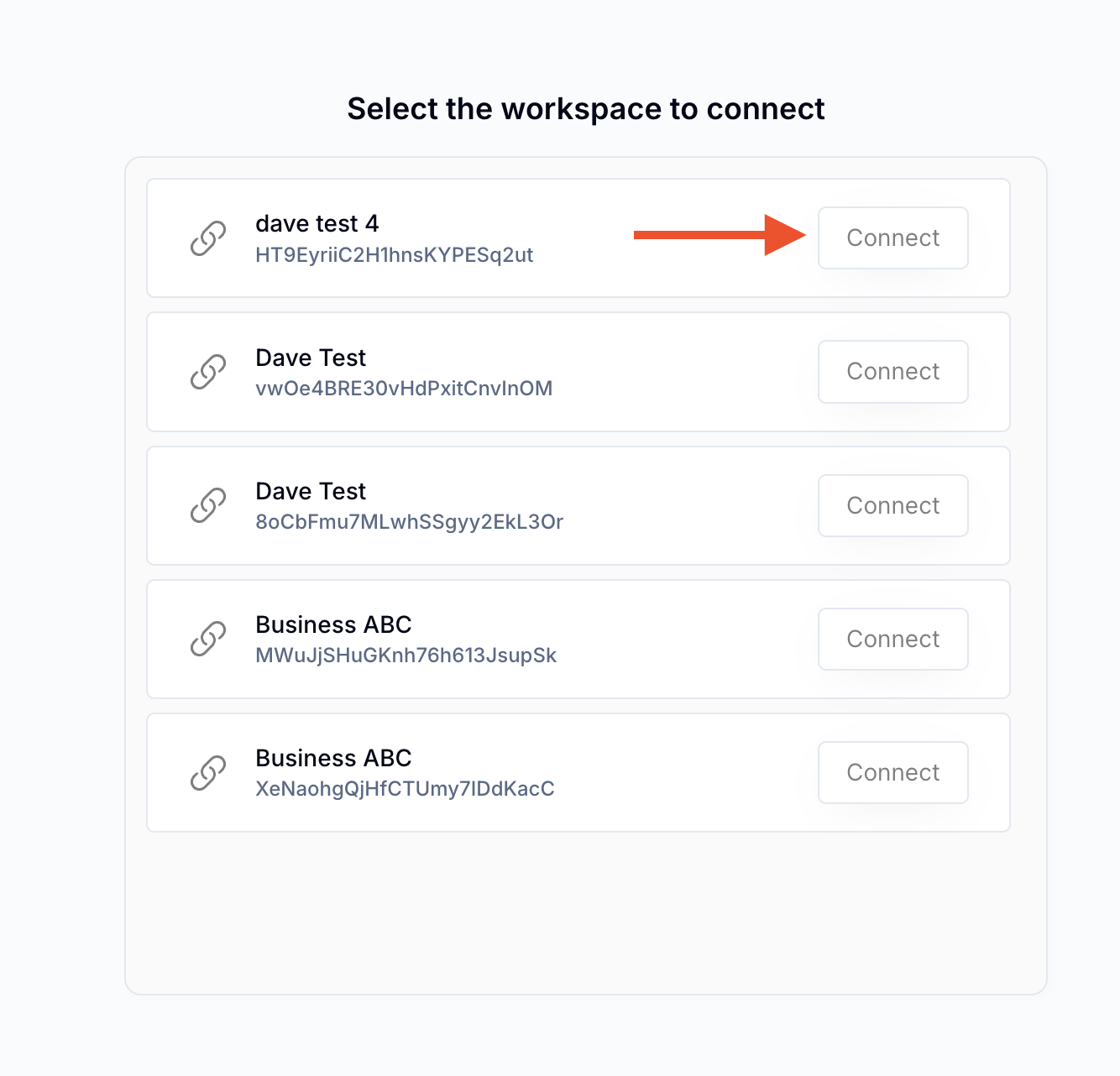Click link icon for workspace MWuJjSHuGKnh76h613JsupSk
This screenshot has width=1120, height=1076.
pyautogui.click(x=207, y=639)
